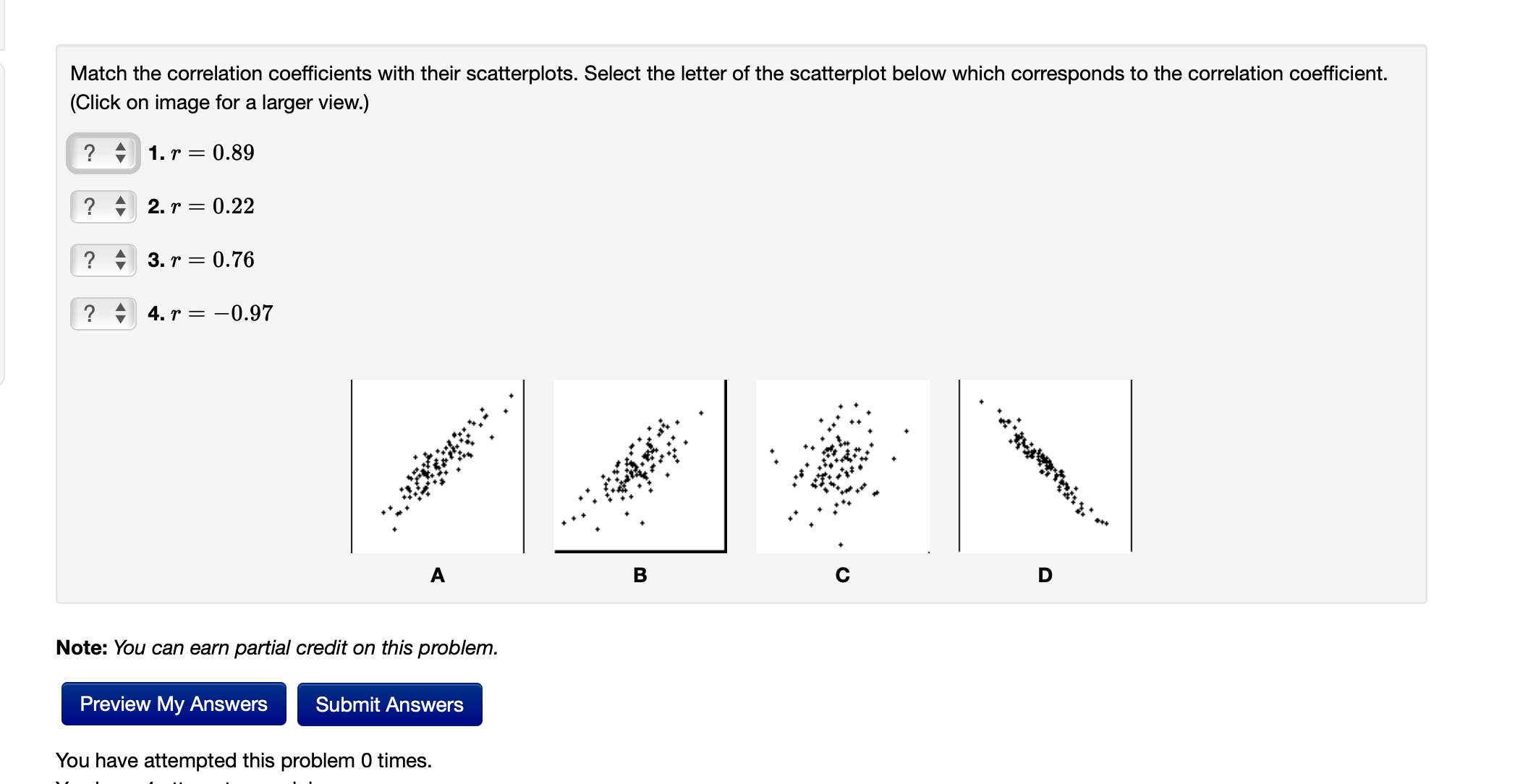Click the up stepper arrow on question 3 selector
The width and height of the screenshot is (1528, 784).
[121, 255]
